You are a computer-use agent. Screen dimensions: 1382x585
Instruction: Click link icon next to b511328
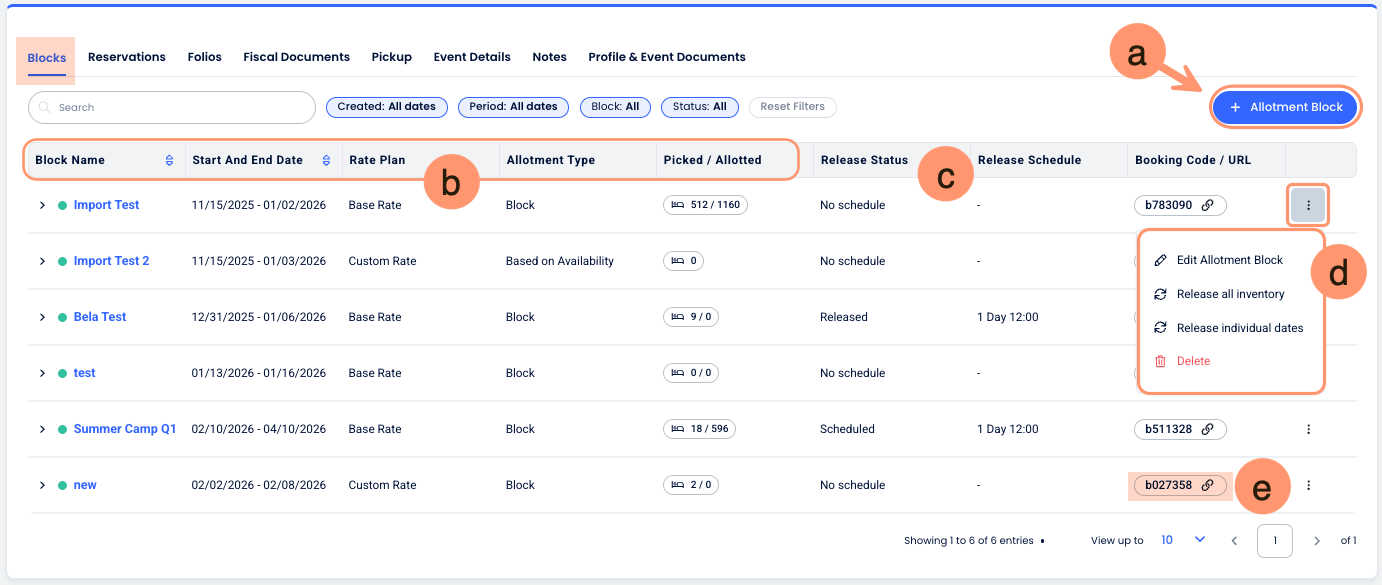point(1207,429)
